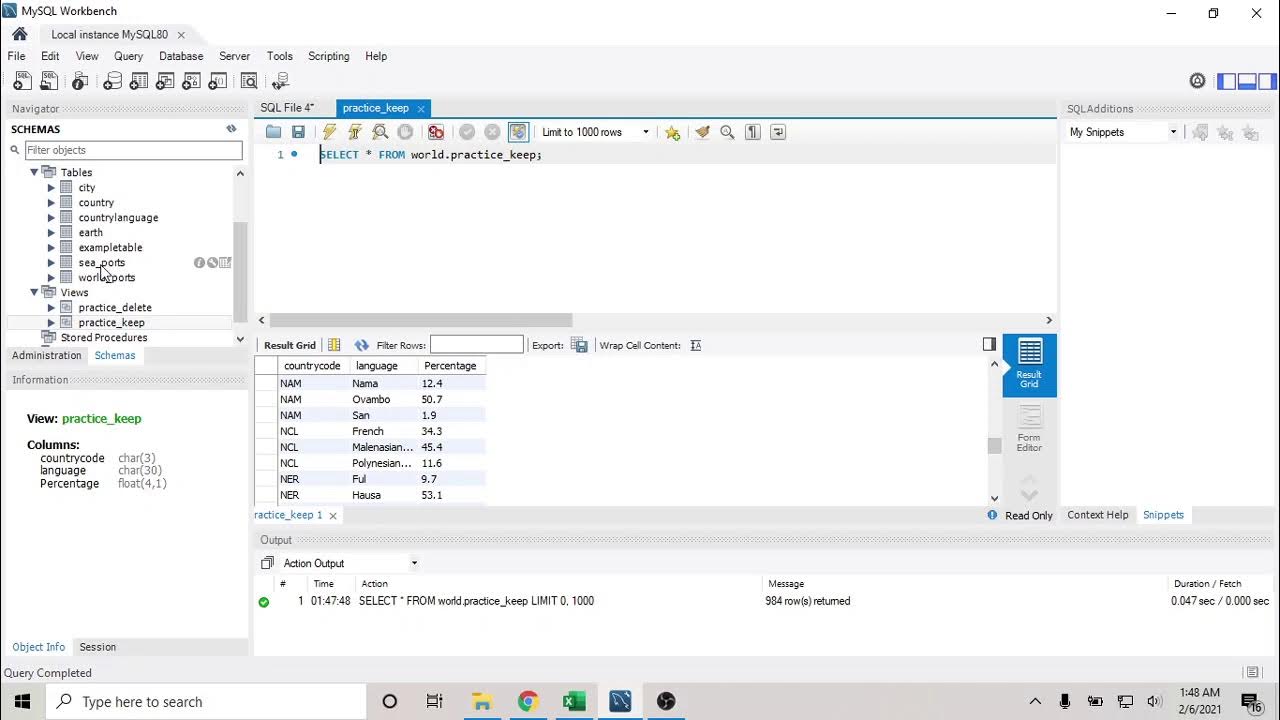Create a new function toolbar icon
Viewport: 1280px width, 720px height.
pos(219,82)
